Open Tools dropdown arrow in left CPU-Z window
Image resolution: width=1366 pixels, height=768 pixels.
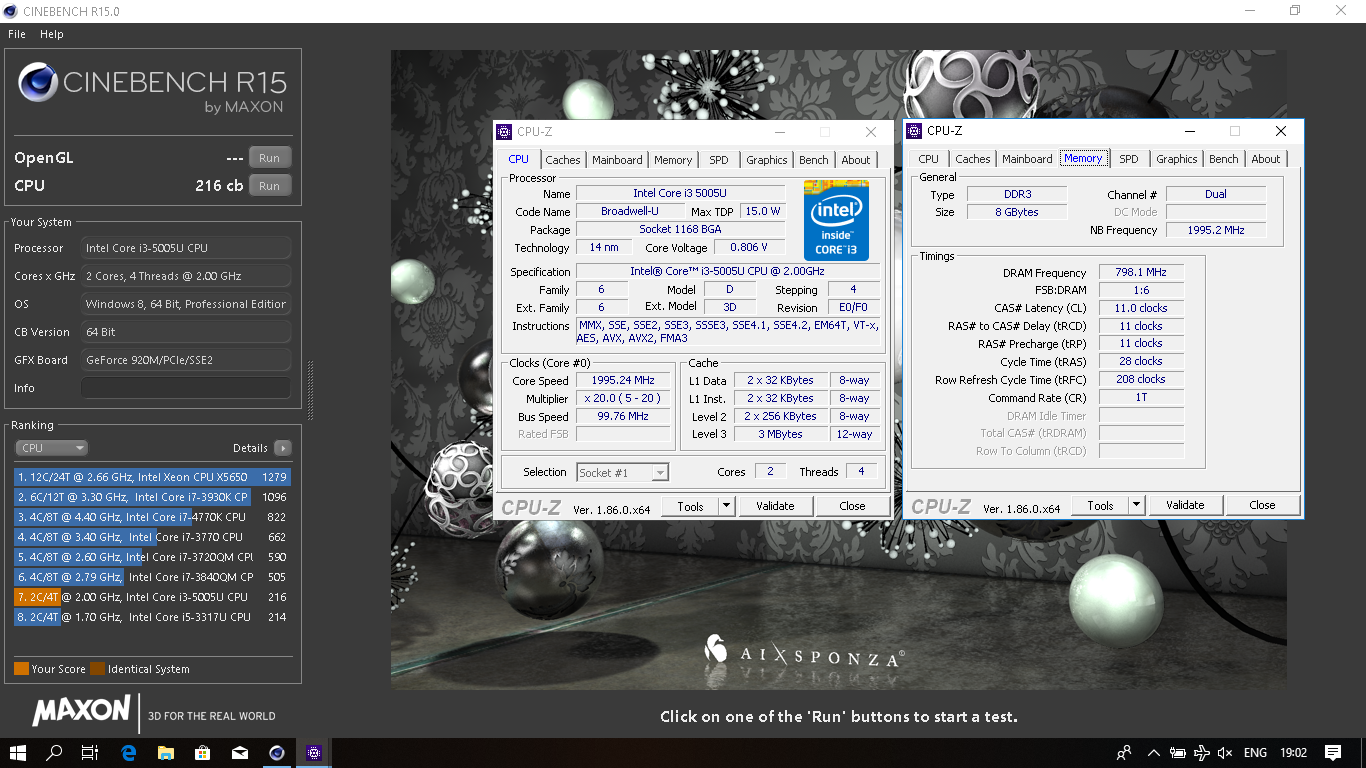[727, 506]
